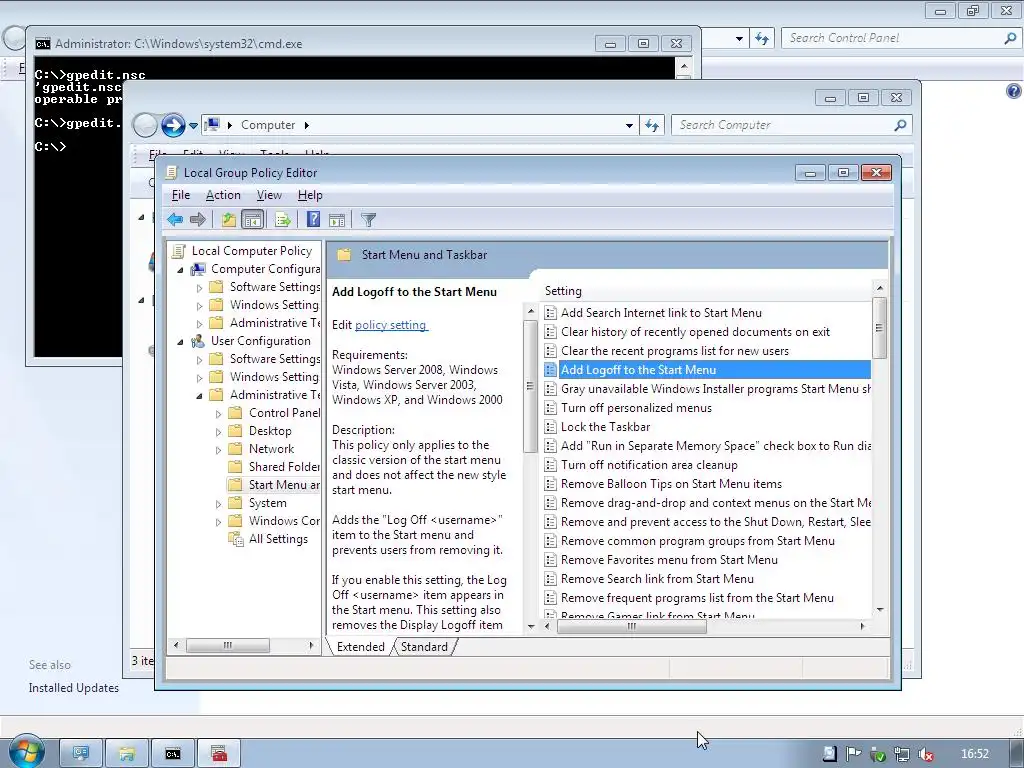The image size is (1024, 768).
Task: Expand the Control Panel folder node
Action: tap(219, 413)
